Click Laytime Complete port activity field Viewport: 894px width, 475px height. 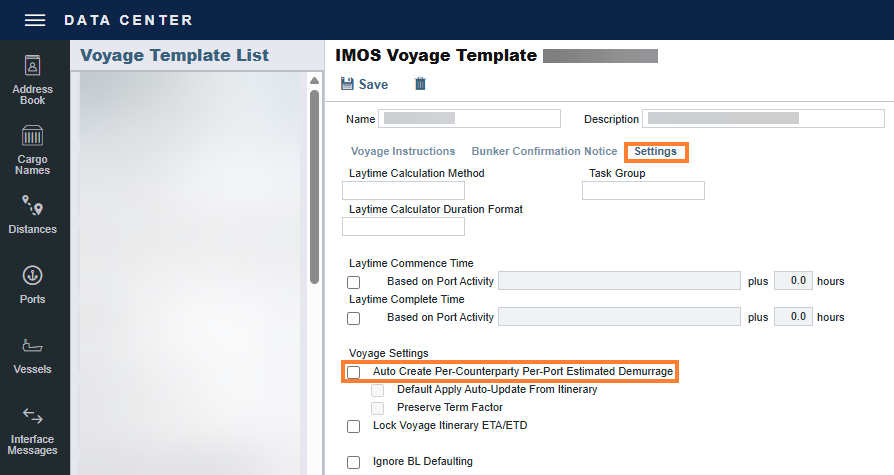click(619, 316)
